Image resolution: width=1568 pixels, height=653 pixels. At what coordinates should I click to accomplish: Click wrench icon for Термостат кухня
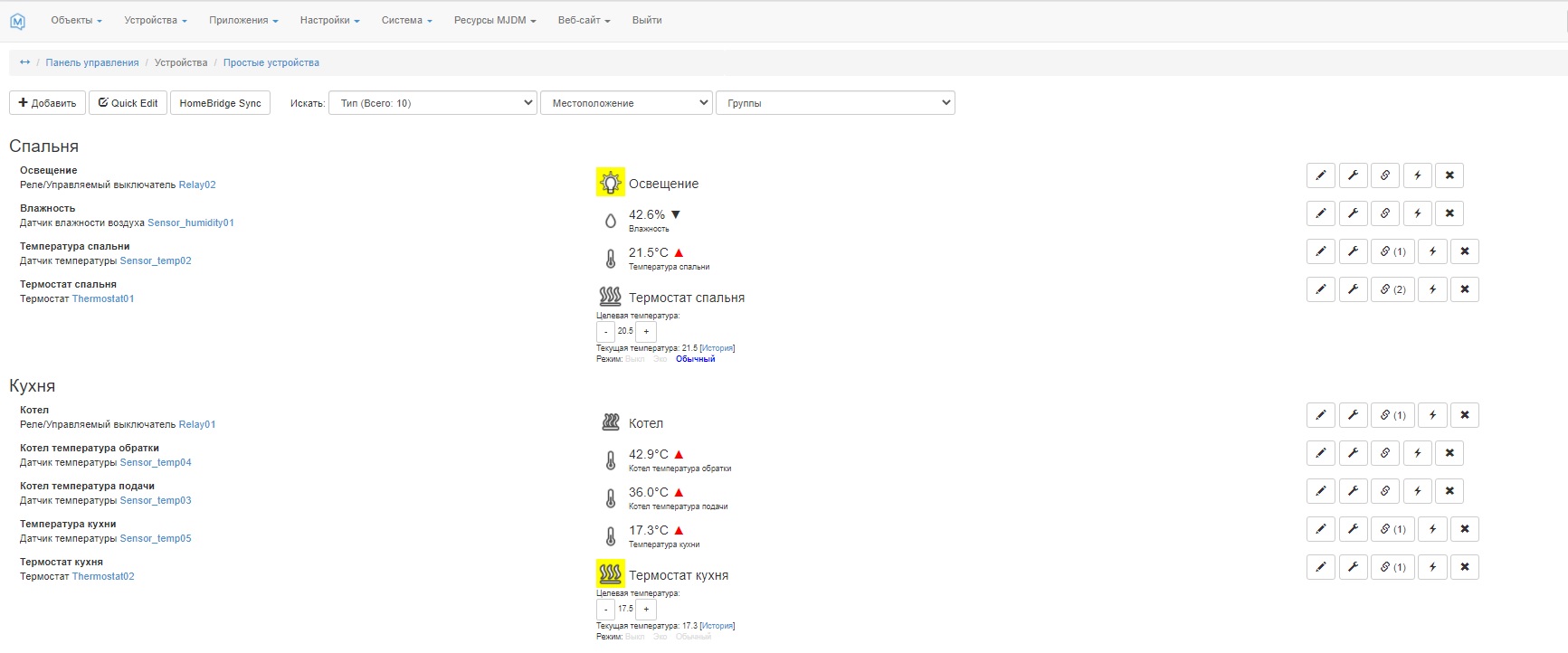point(1353,567)
